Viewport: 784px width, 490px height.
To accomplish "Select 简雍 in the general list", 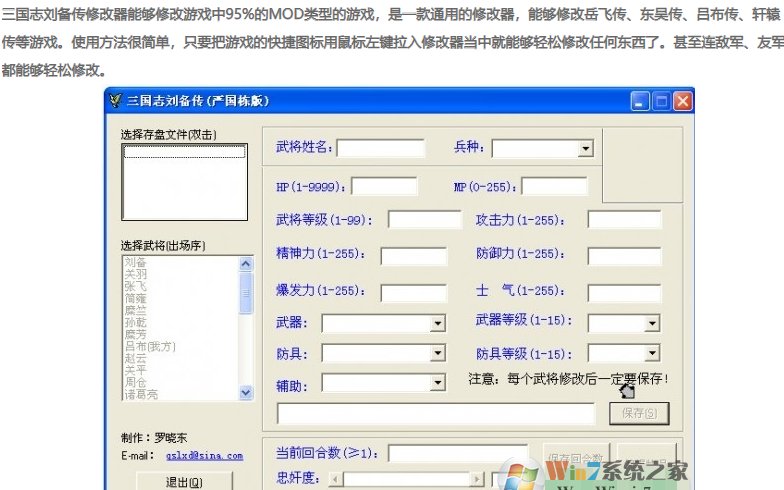I will tap(136, 298).
